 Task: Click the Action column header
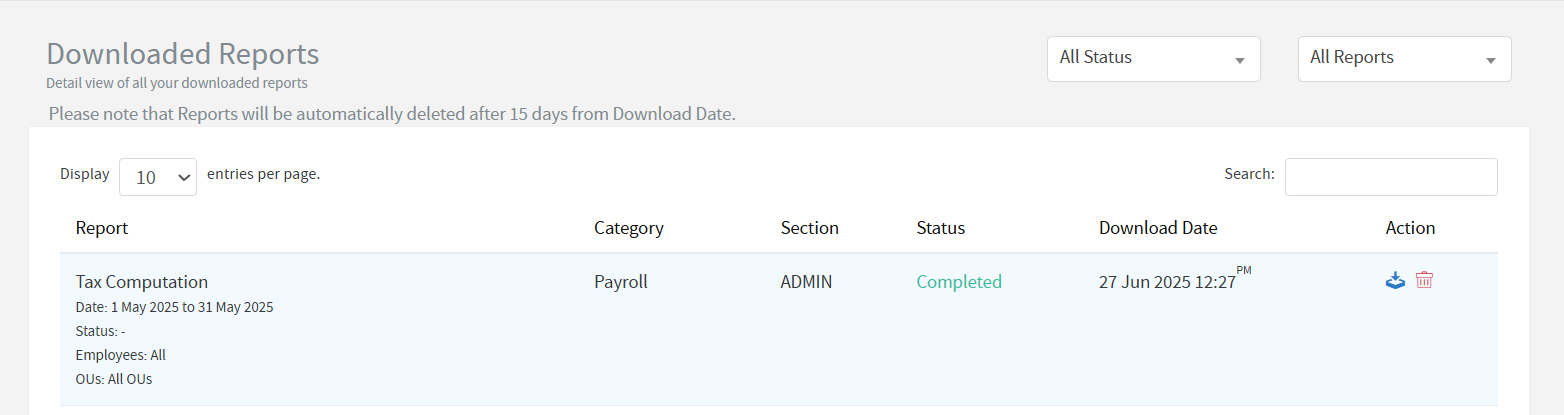coord(1410,228)
